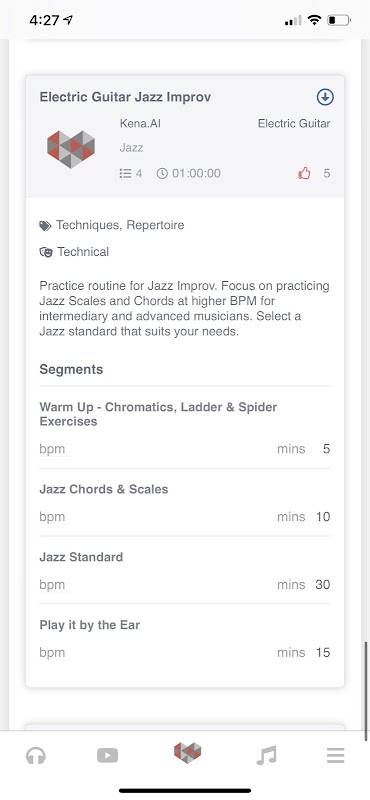Select the Play it by the Ear segment
Image resolution: width=370 pixels, height=800 pixels.
185,638
